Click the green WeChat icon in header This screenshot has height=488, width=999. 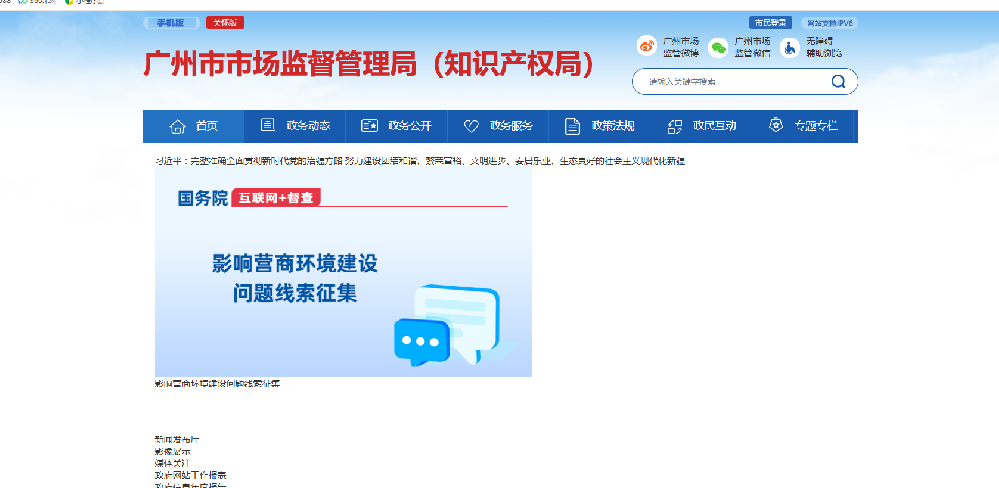718,47
